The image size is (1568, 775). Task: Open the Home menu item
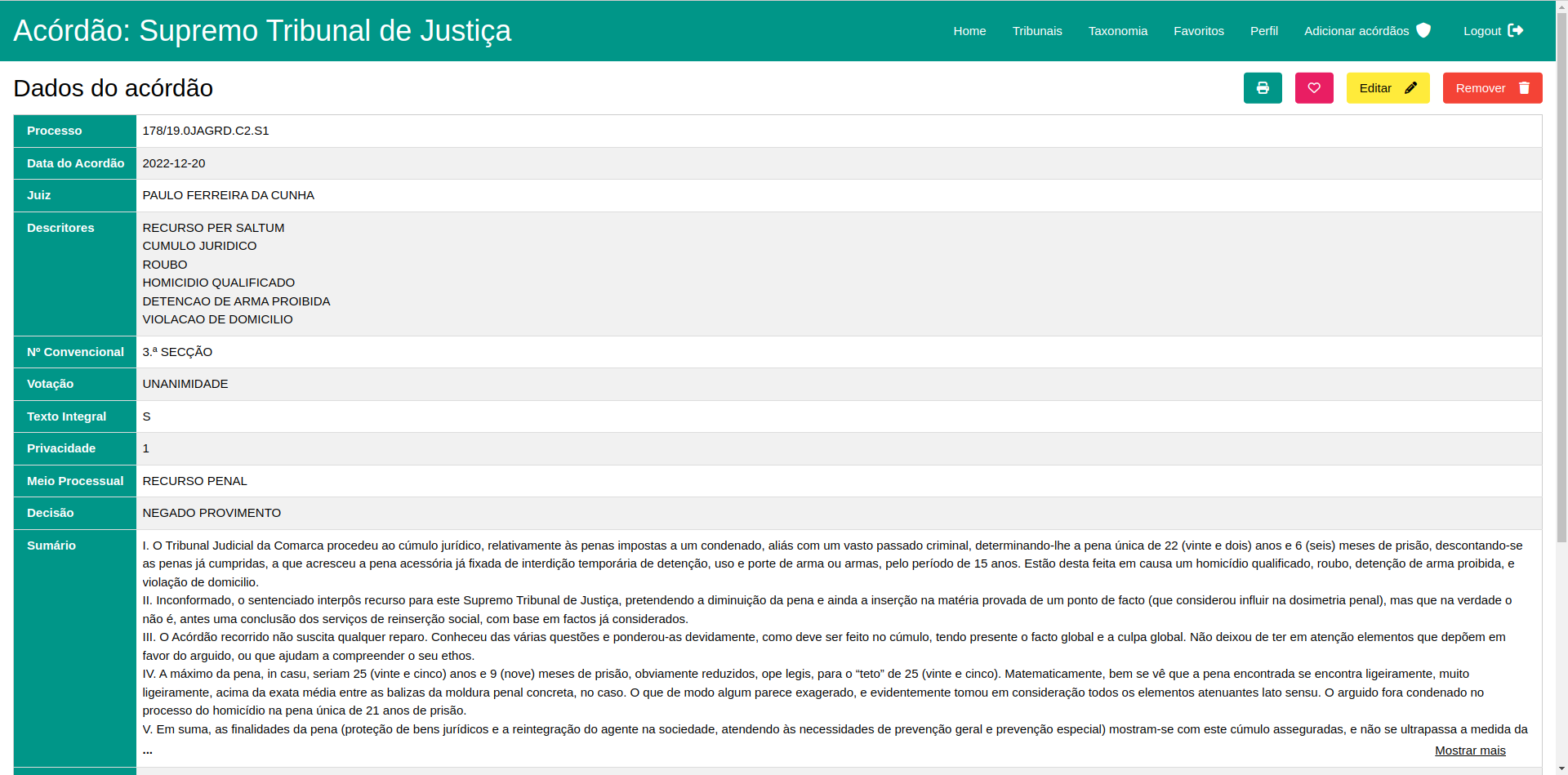(969, 31)
